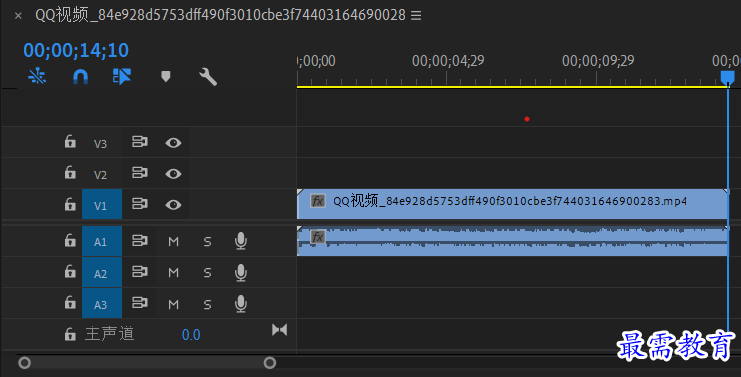Click the fx badge on the video clip

tap(318, 201)
